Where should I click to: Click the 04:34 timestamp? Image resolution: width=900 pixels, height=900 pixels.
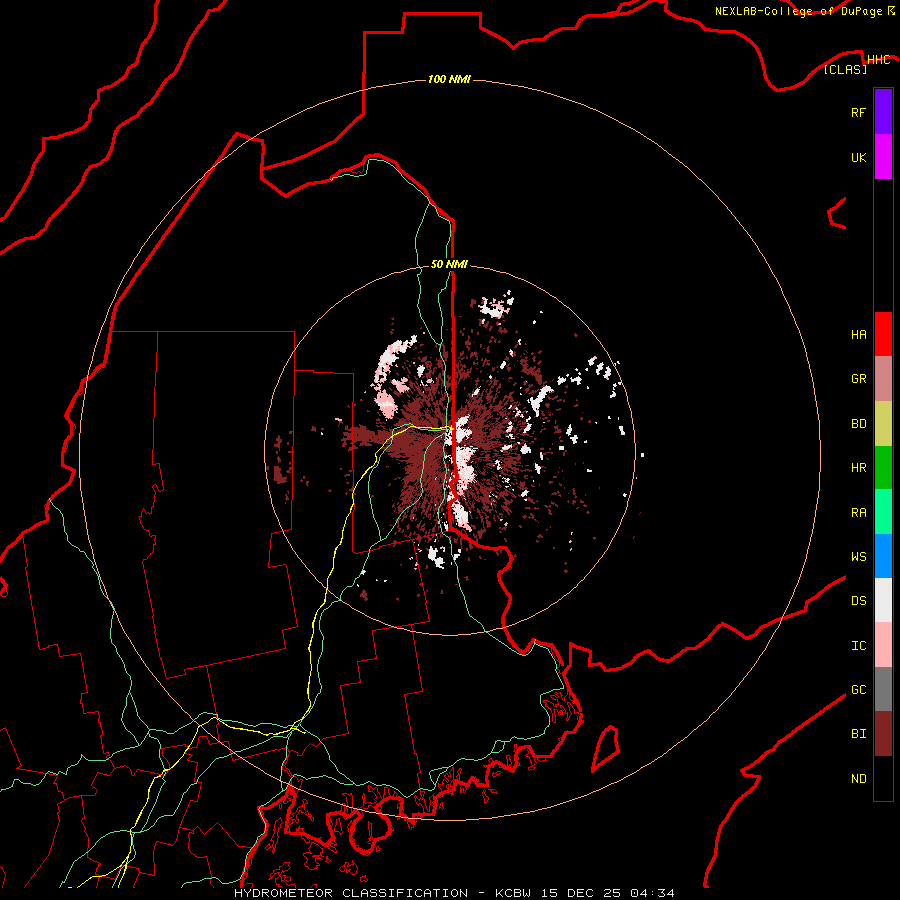pyautogui.click(x=651, y=893)
